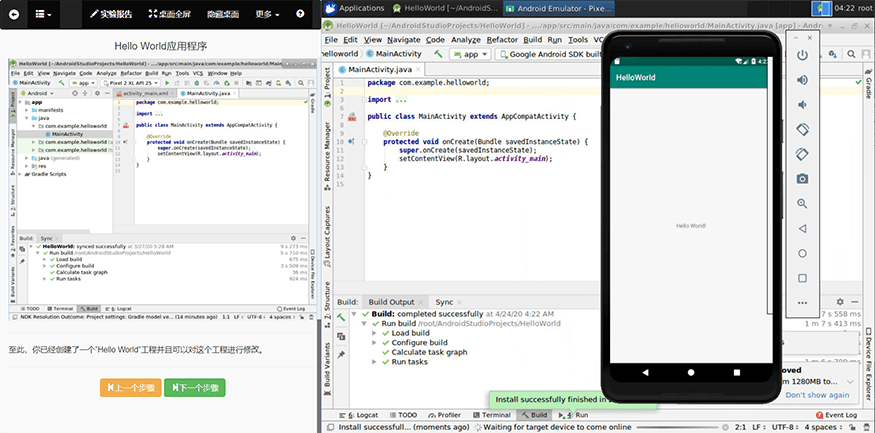Open Google Android SDK device dropdown
Screen dimensions: 875x433
click(x=550, y=54)
